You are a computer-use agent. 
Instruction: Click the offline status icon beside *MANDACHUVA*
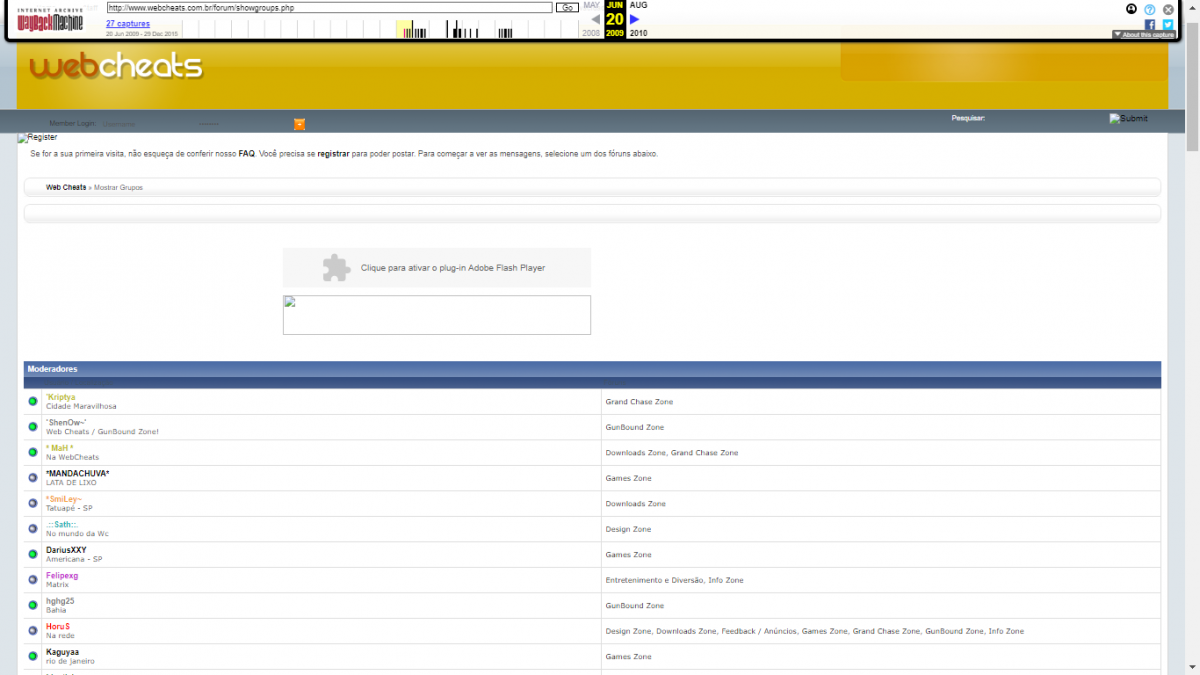(x=33, y=478)
